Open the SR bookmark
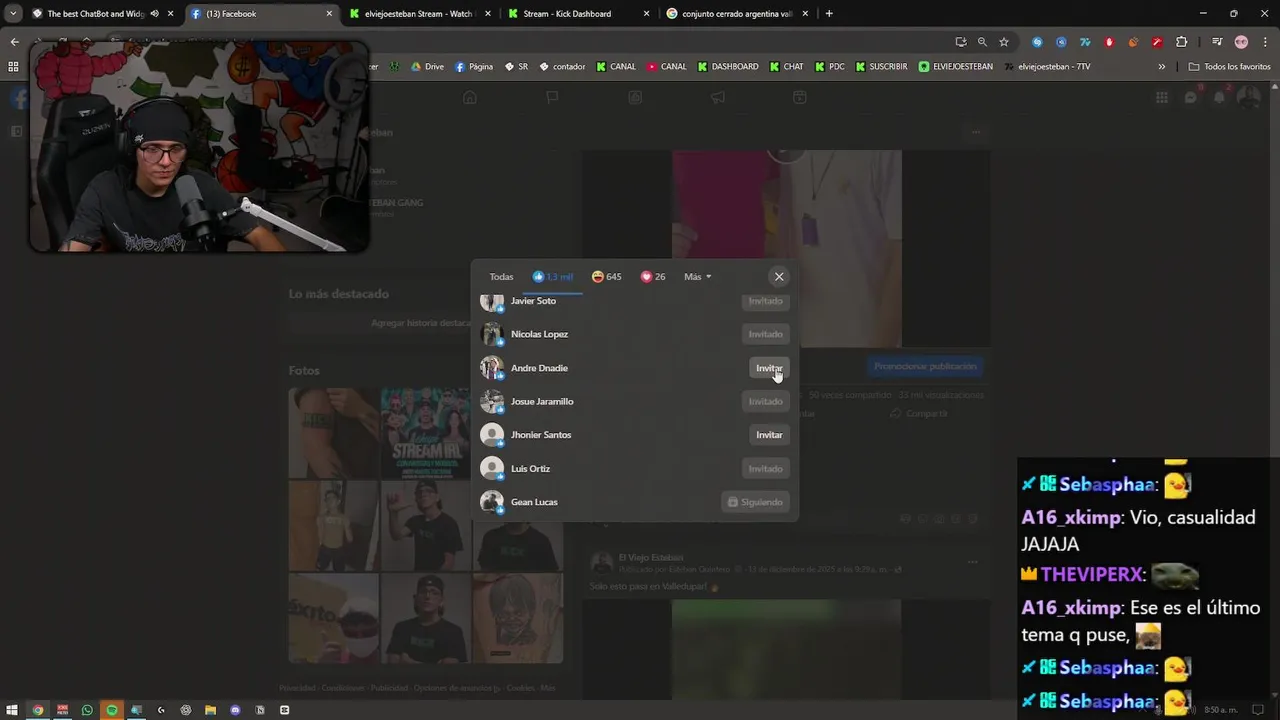The height and width of the screenshot is (720, 1280). tap(516, 67)
